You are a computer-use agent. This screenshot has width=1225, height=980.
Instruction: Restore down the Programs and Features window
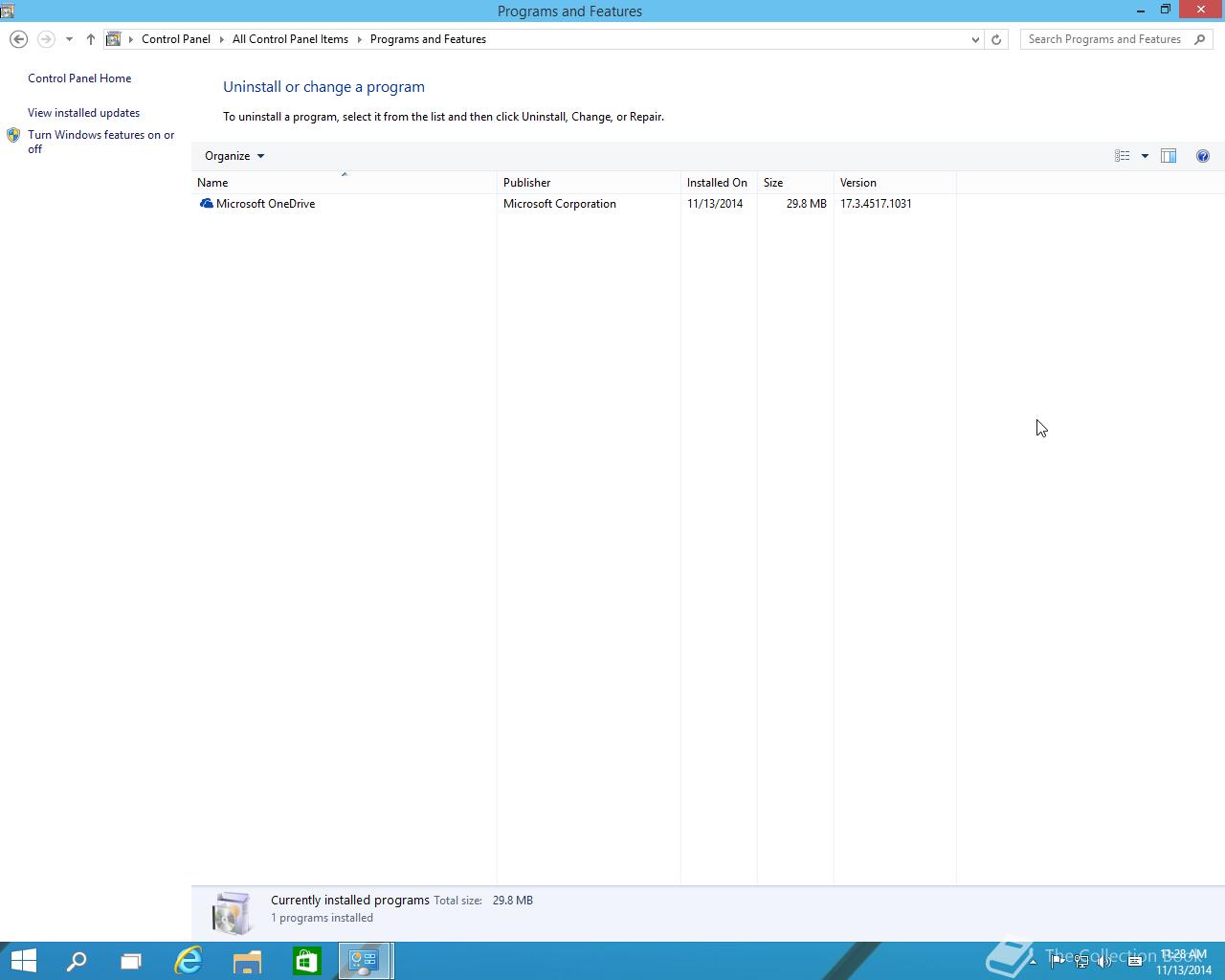click(1166, 11)
